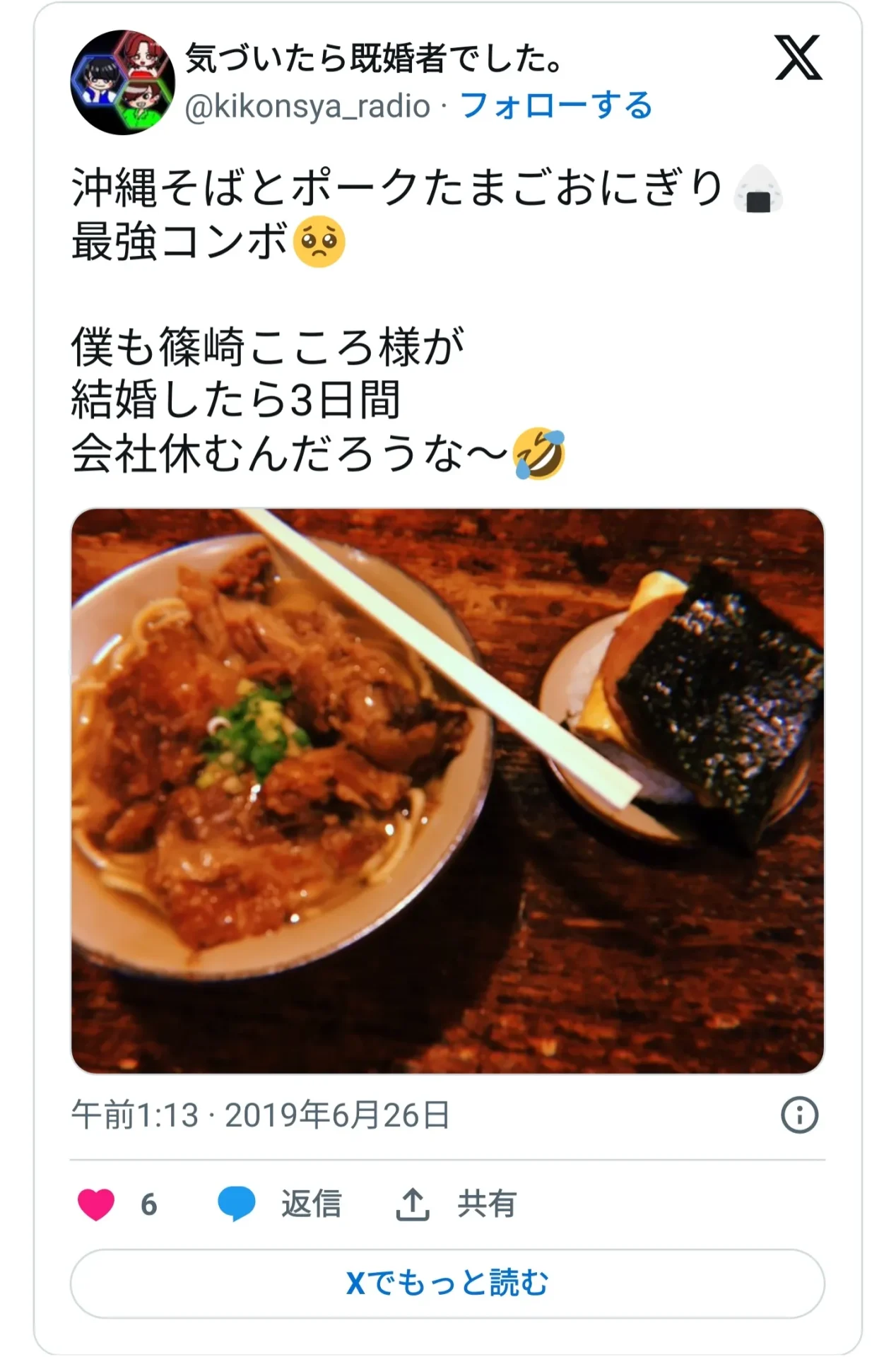Viewport: 896px width, 1357px height.
Task: Click the 共有 share label
Action: click(487, 1204)
